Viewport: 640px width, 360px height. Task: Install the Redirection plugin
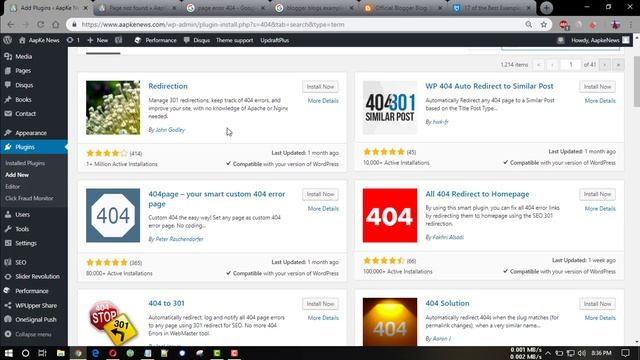[x=320, y=87]
